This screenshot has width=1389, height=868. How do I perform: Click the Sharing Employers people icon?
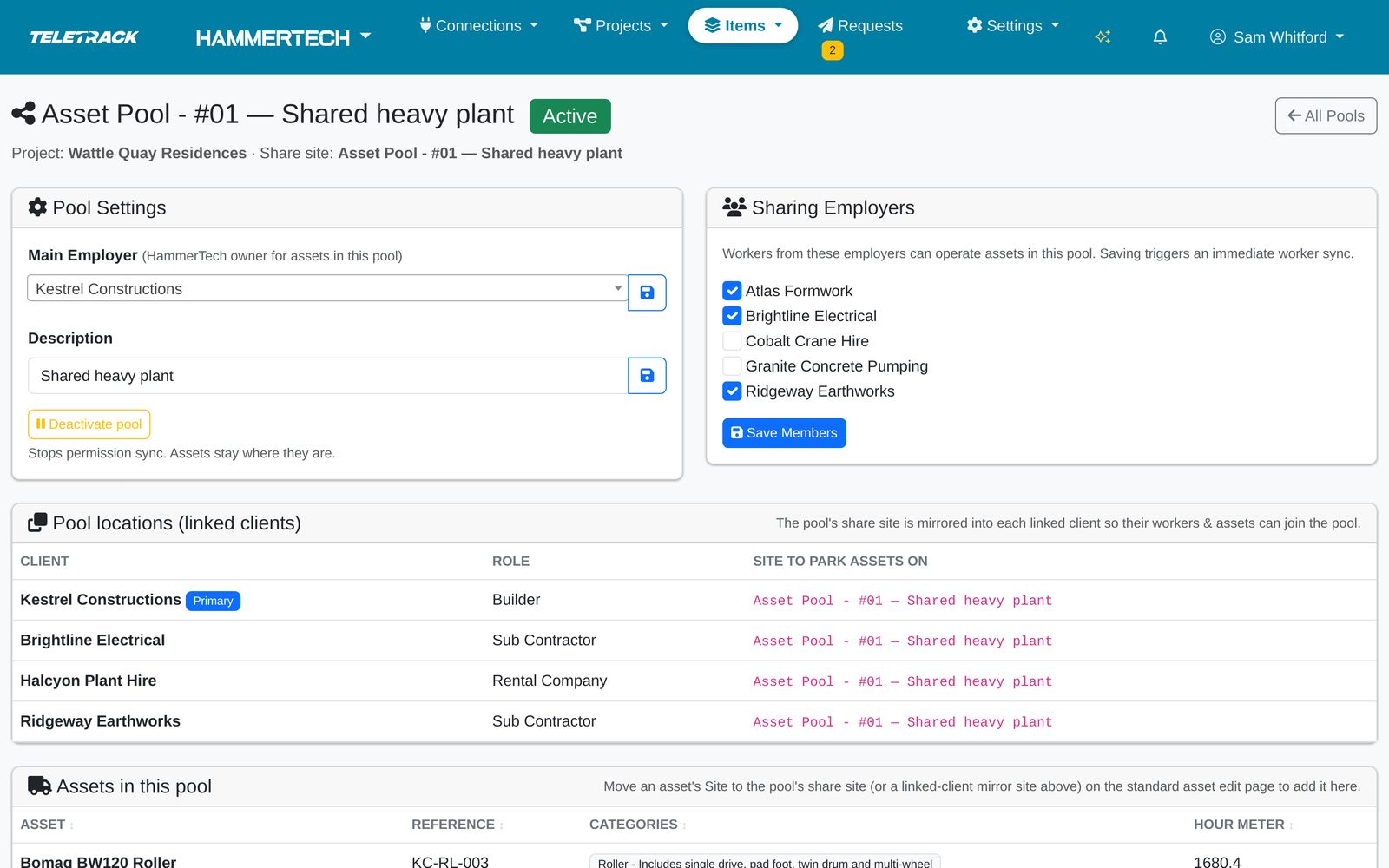point(734,207)
